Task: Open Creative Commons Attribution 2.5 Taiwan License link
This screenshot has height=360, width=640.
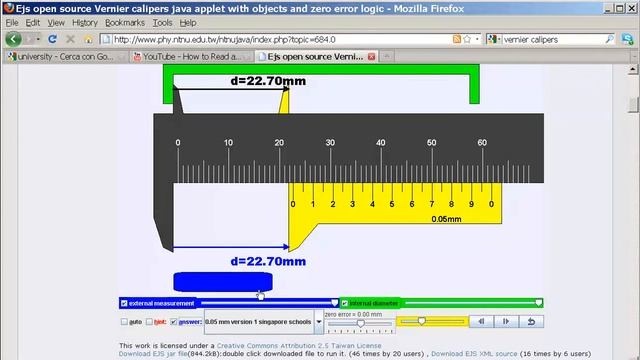Action: pyautogui.click(x=299, y=346)
